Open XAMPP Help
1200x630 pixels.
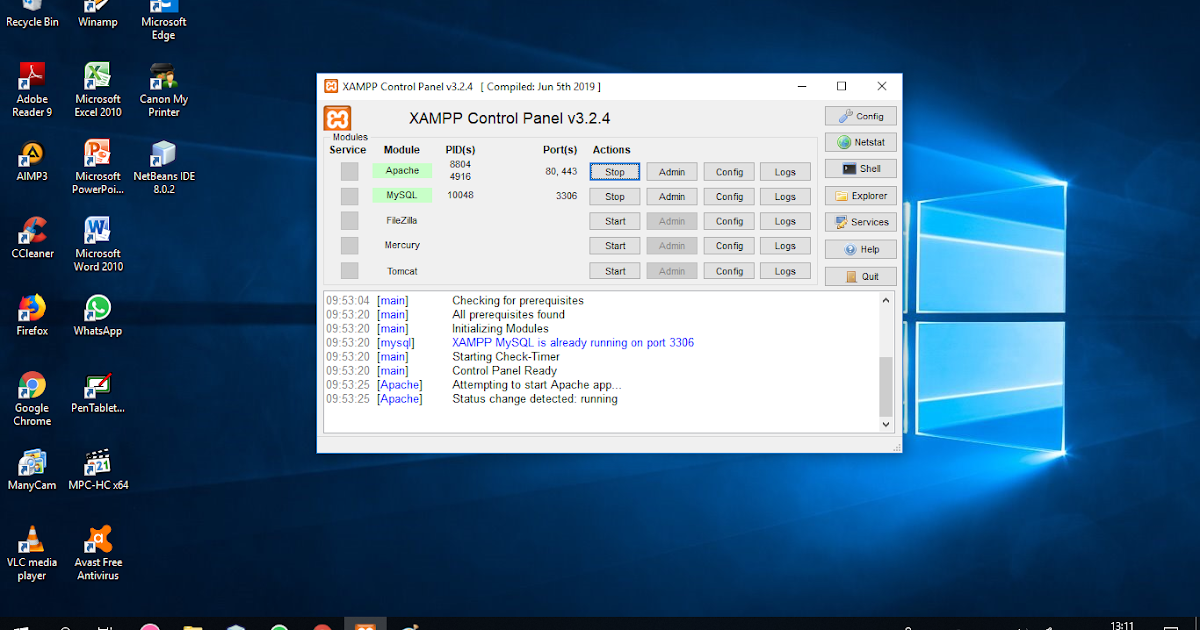pyautogui.click(x=861, y=249)
